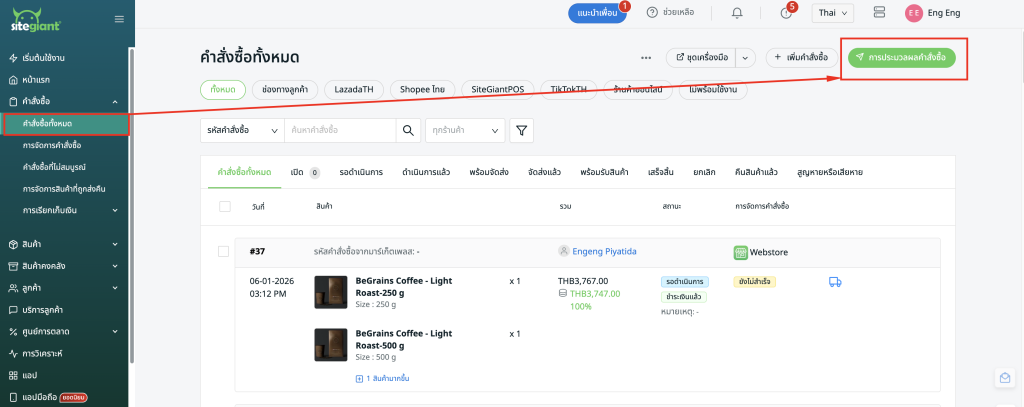This screenshot has width=1024, height=407.
Task: Check the order #37 checkbox
Action: [224, 251]
